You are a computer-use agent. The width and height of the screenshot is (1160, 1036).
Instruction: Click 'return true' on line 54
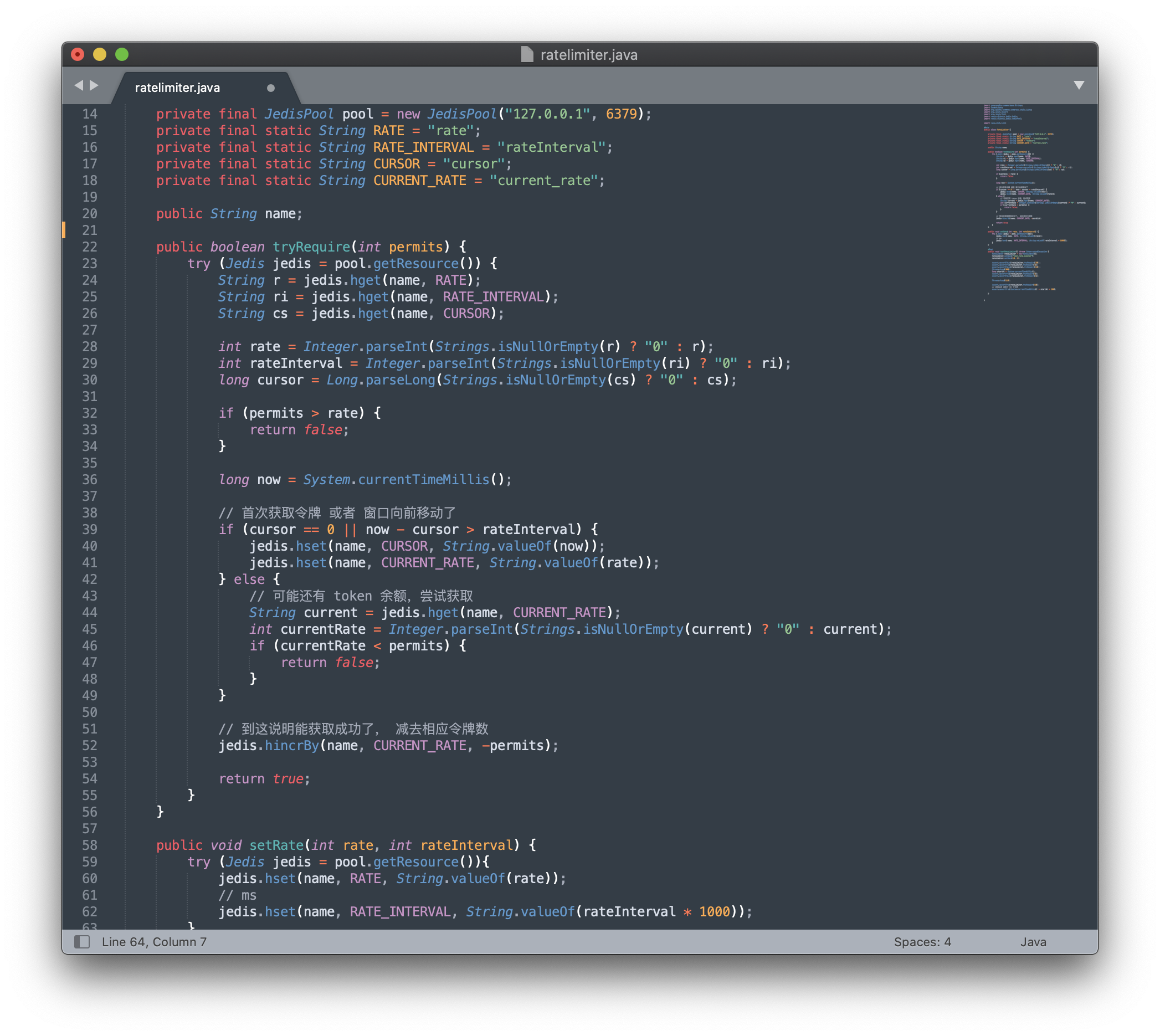[x=261, y=779]
